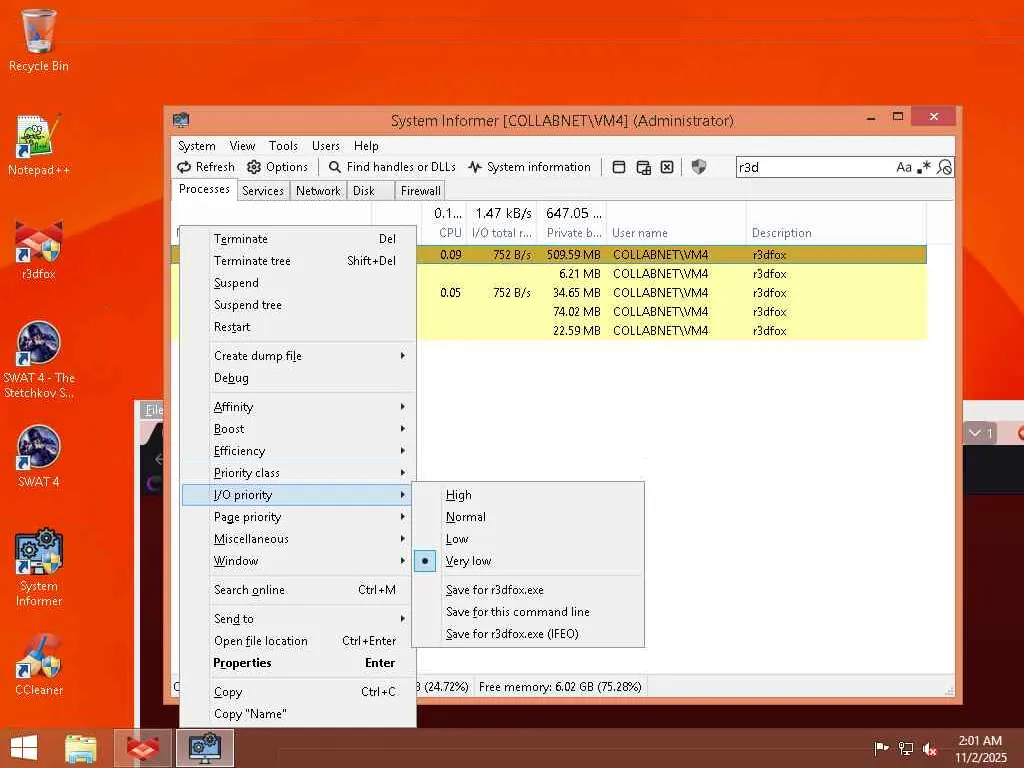Open the Tools menu
1024x768 pixels.
(283, 146)
